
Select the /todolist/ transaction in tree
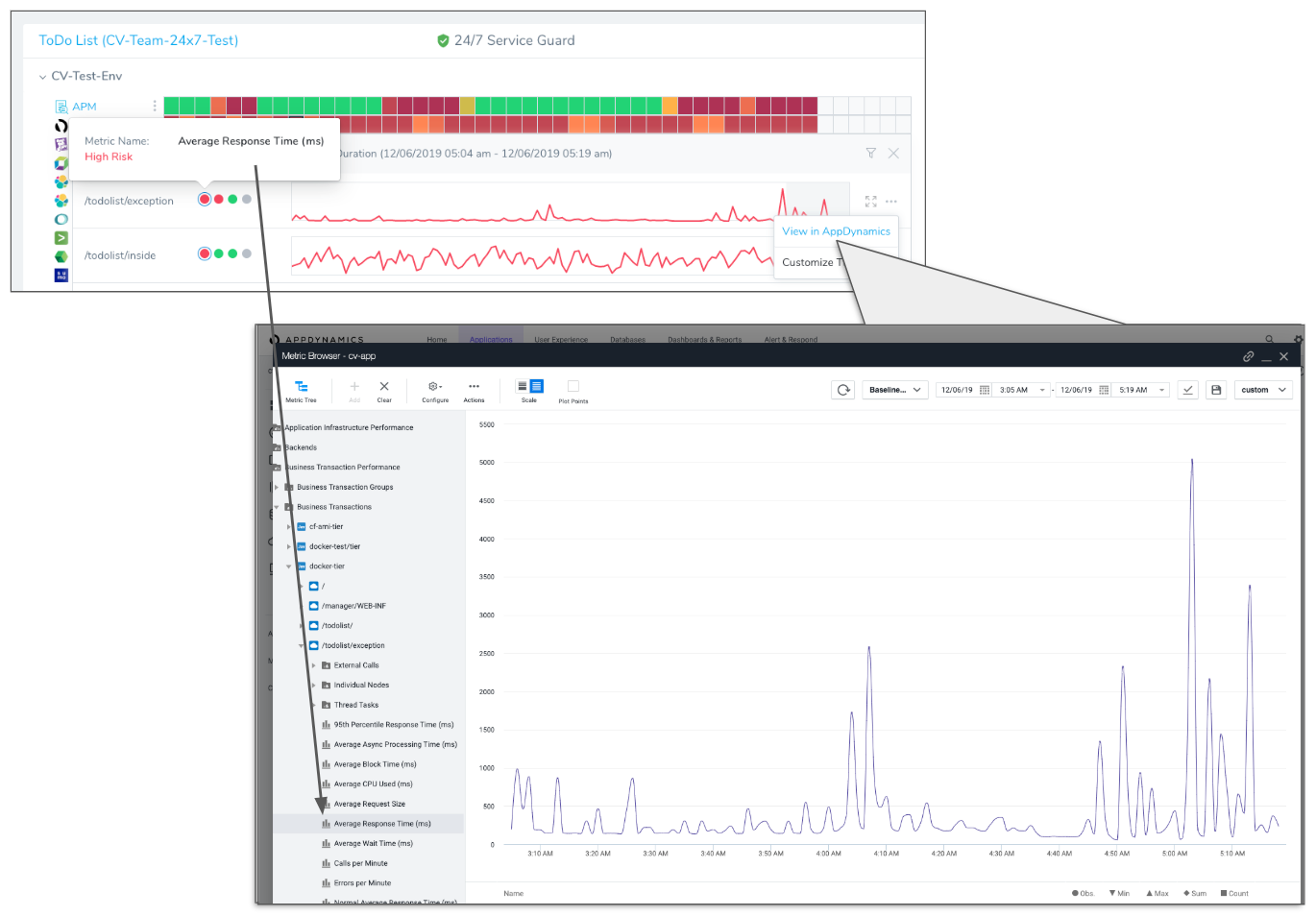pyautogui.click(x=336, y=626)
